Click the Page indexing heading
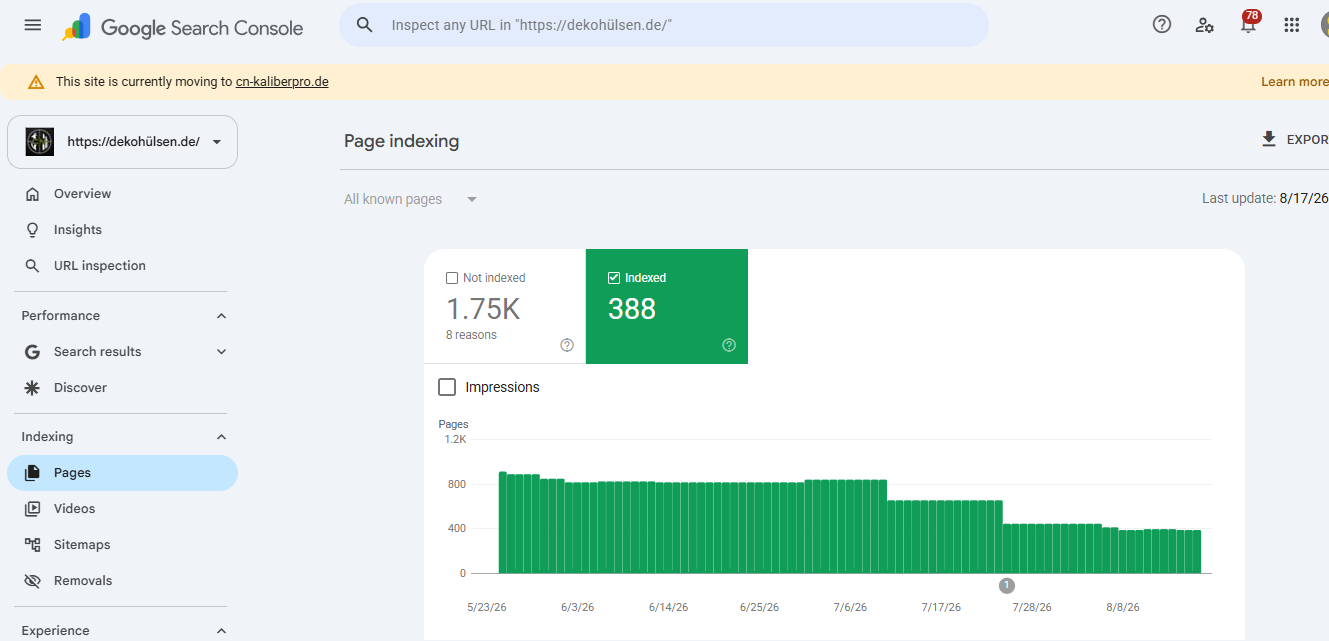The width and height of the screenshot is (1329, 641). (x=402, y=141)
